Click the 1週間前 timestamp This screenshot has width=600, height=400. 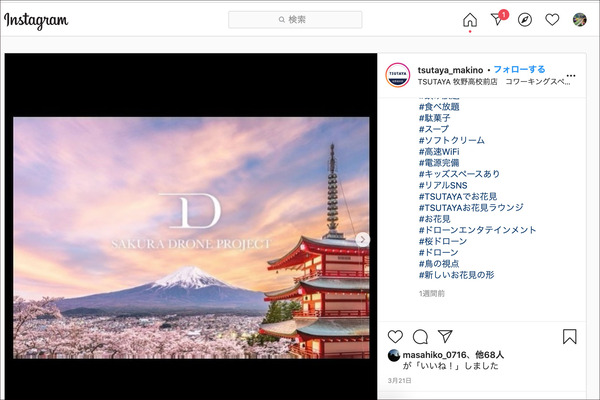(432, 294)
